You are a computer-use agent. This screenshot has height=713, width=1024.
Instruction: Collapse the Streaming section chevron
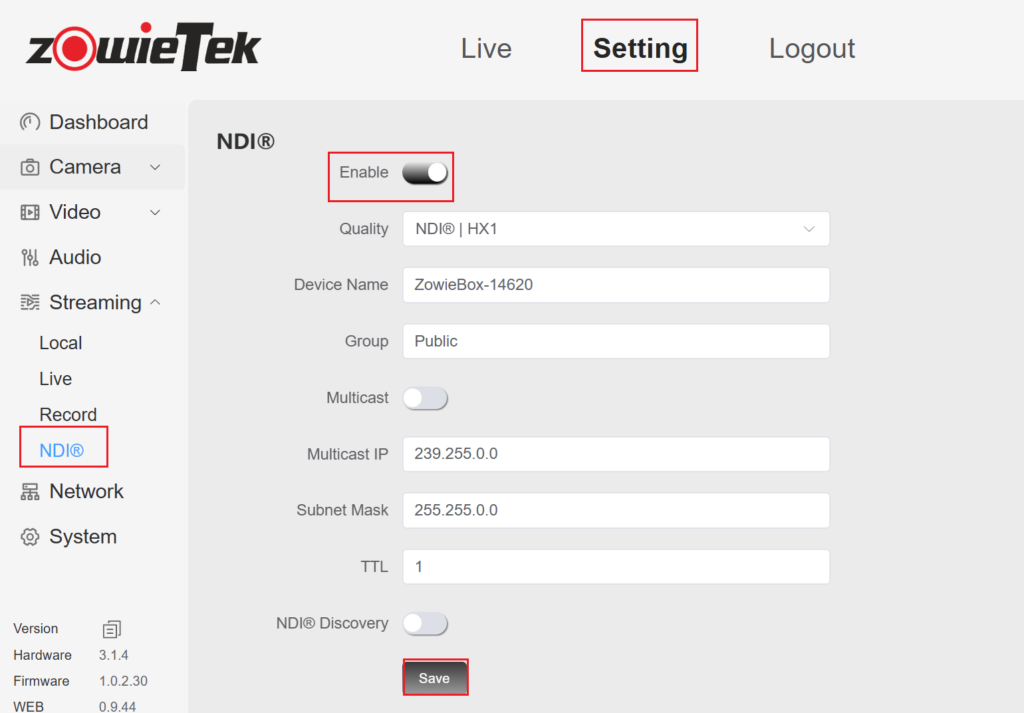click(155, 302)
